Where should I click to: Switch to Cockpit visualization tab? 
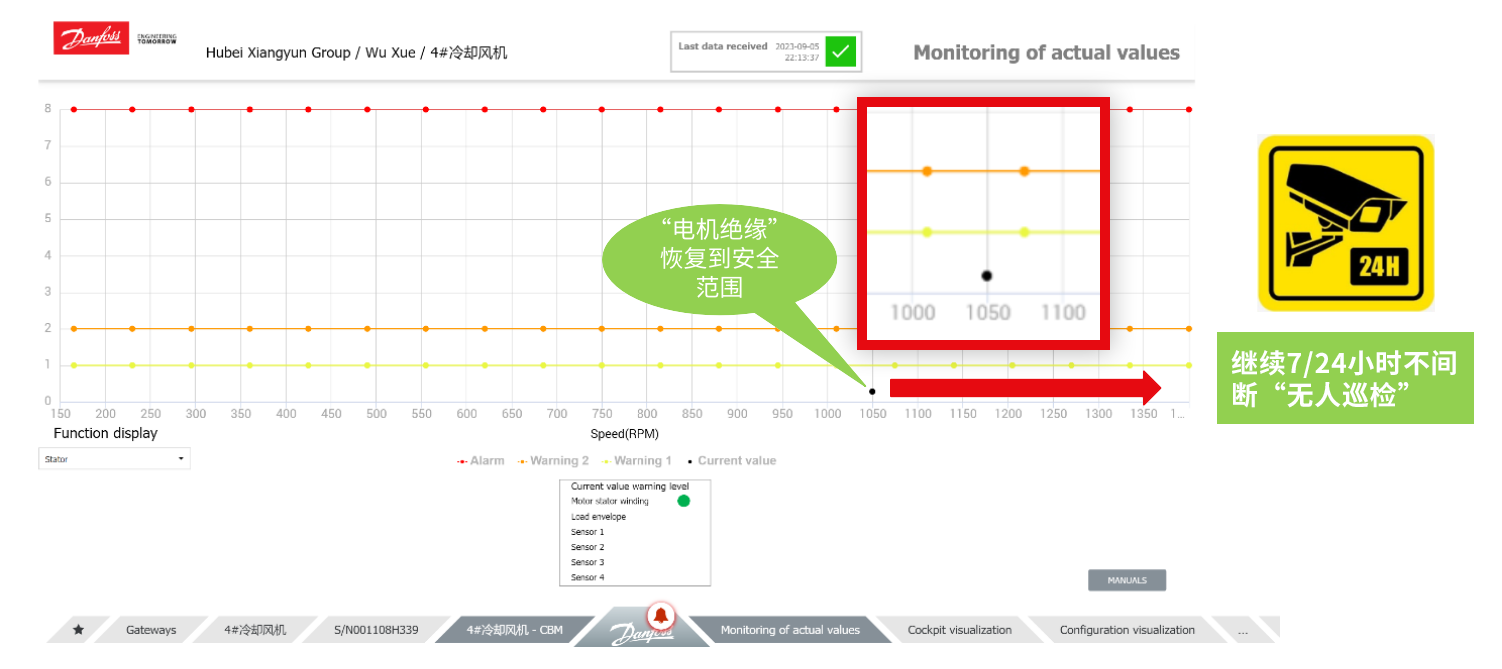pyautogui.click(x=959, y=630)
